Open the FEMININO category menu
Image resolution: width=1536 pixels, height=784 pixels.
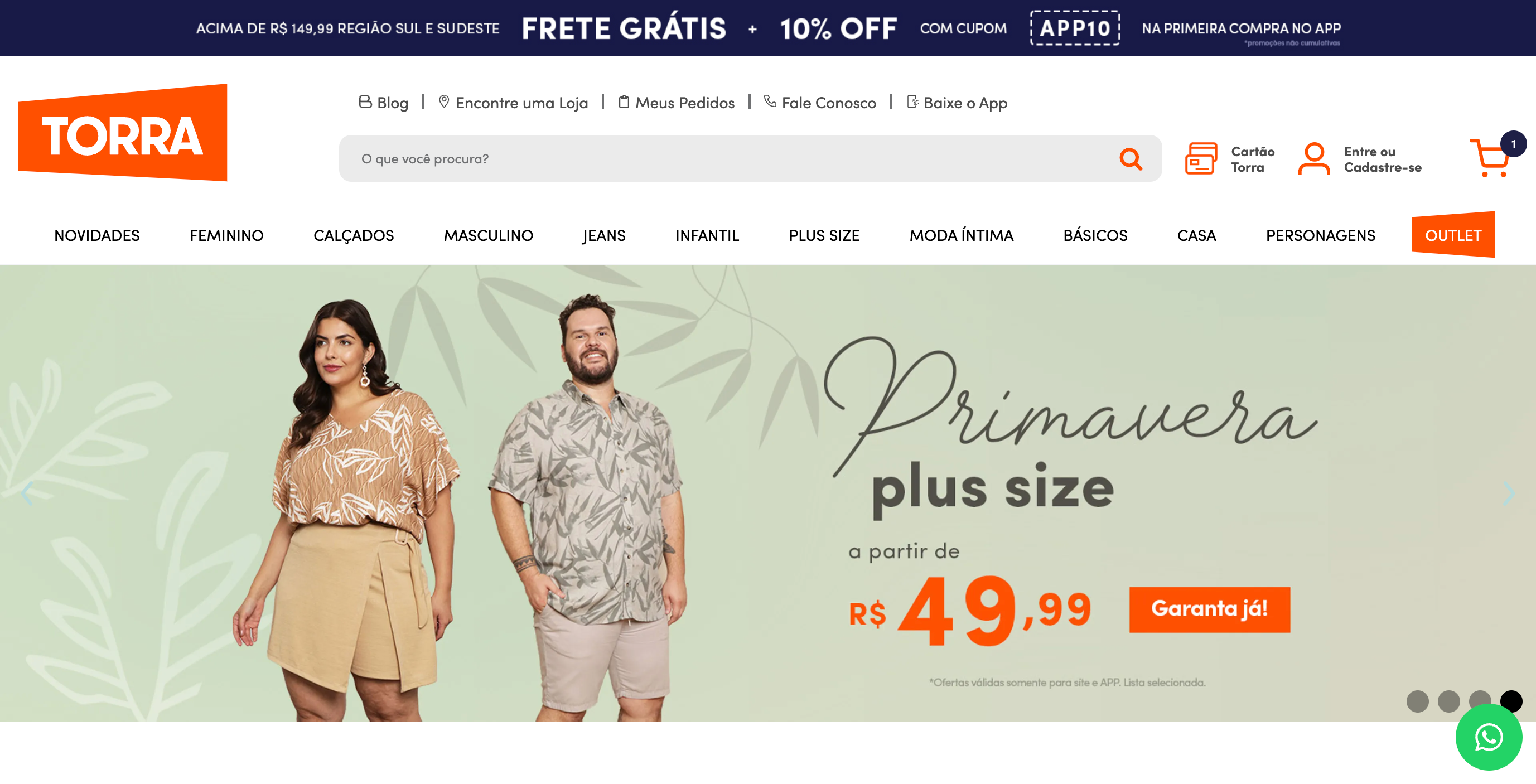226,235
